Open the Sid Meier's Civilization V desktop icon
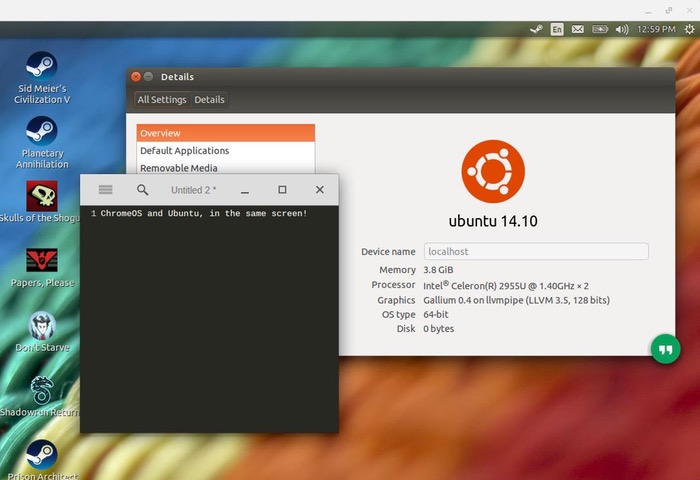 41,67
